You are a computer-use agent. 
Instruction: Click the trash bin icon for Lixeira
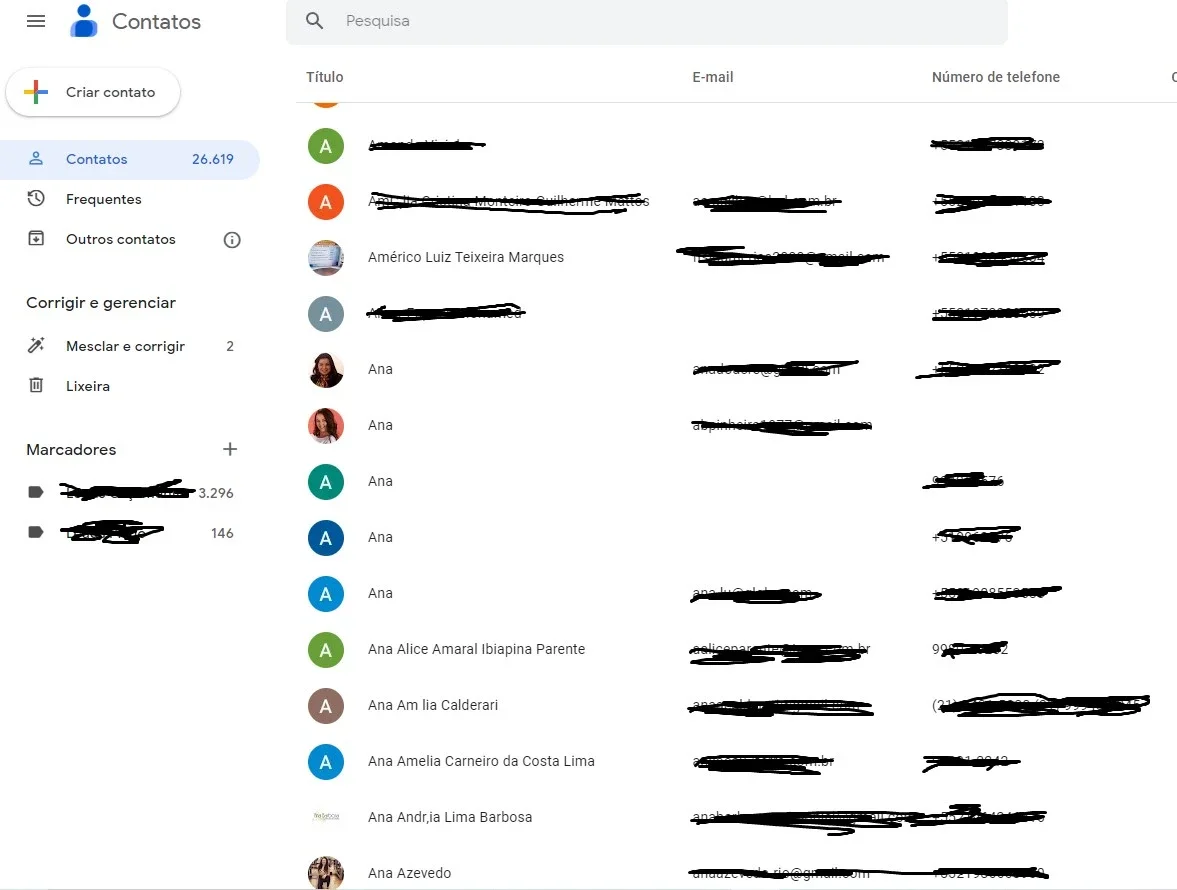coord(35,385)
